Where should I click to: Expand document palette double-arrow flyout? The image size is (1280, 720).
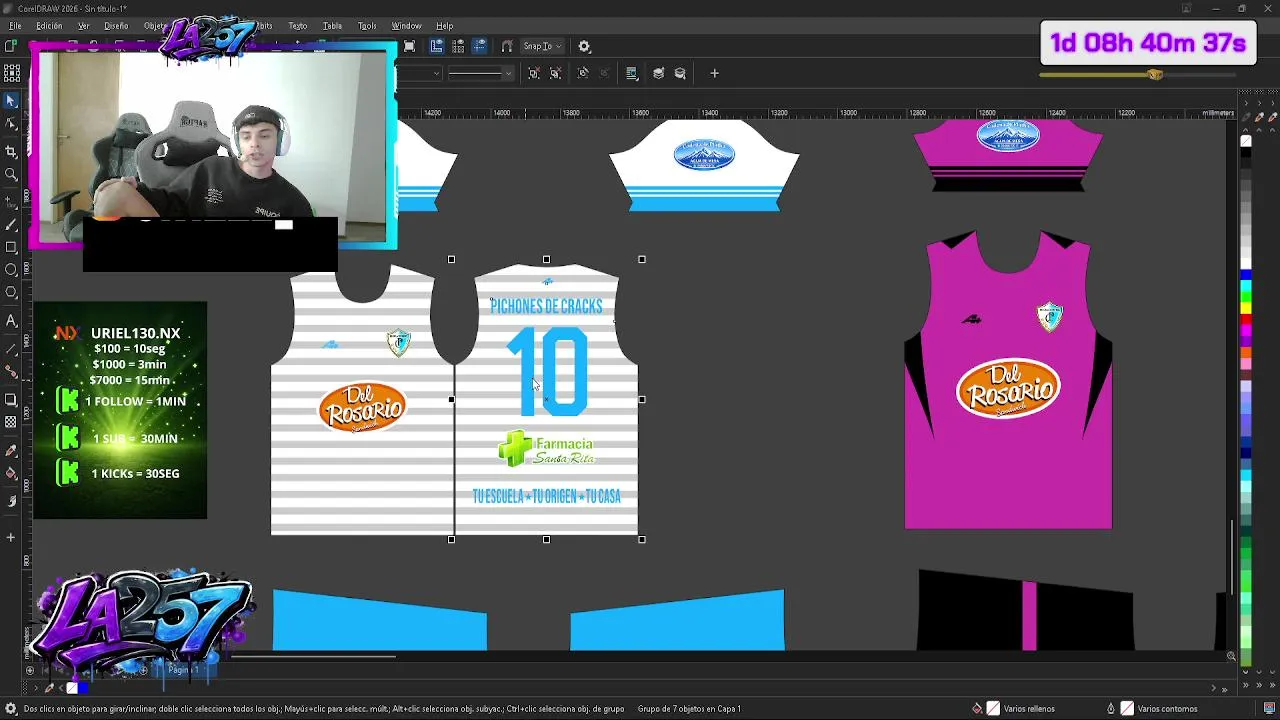pos(1224,688)
